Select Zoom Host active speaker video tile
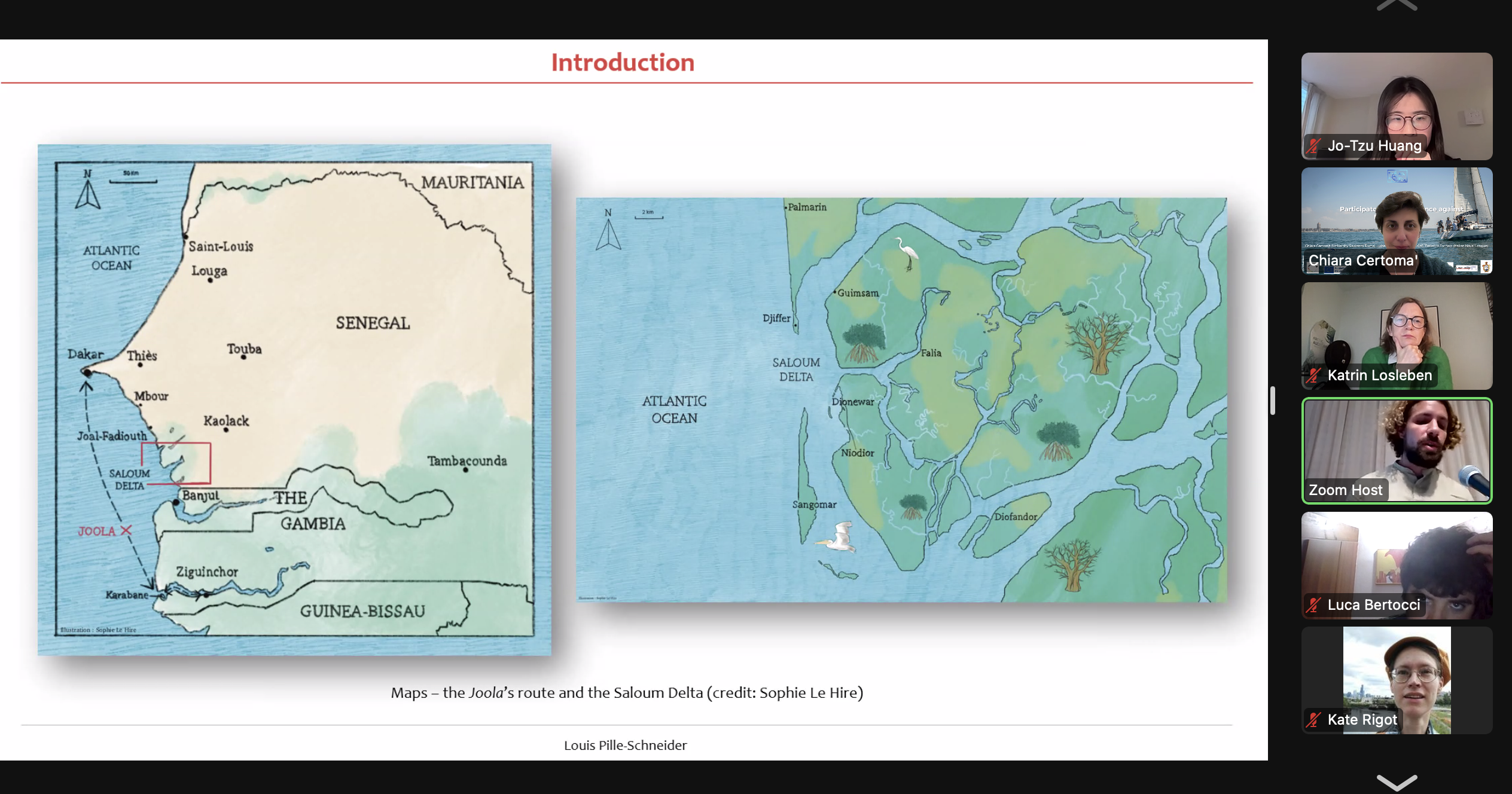The width and height of the screenshot is (1512, 794). [x=1397, y=450]
